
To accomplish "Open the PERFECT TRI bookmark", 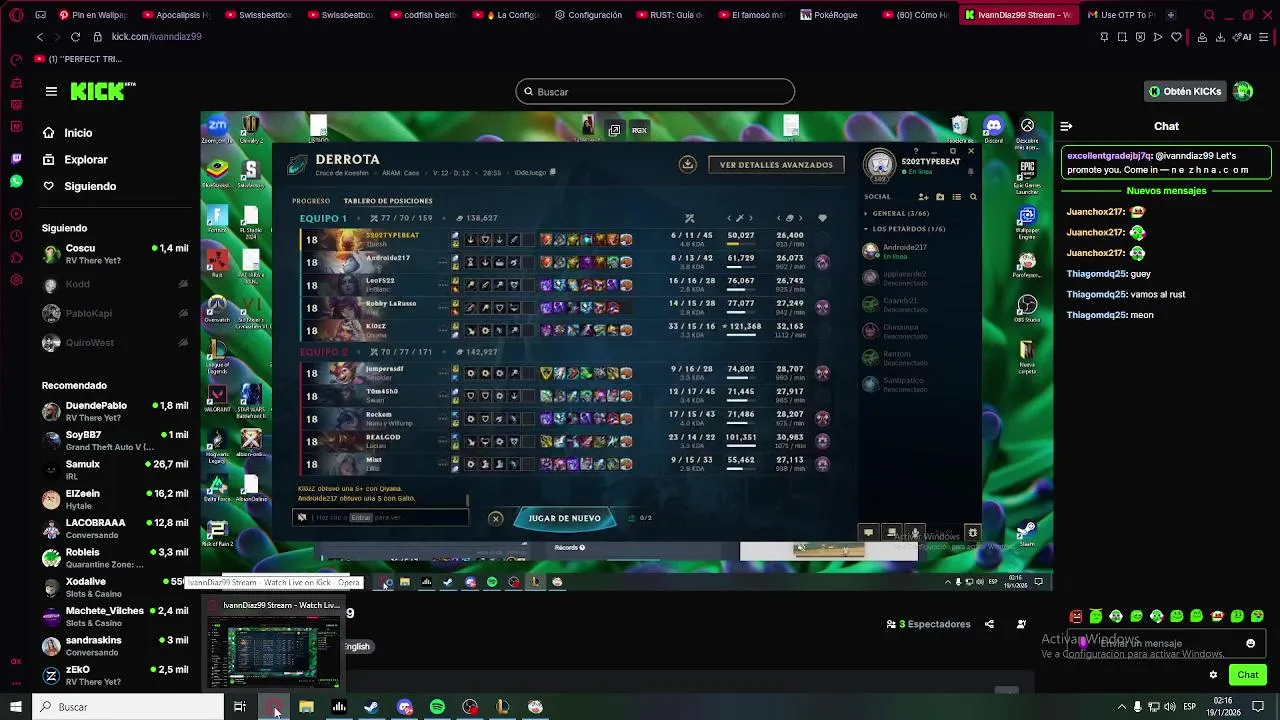I will (x=78, y=59).
